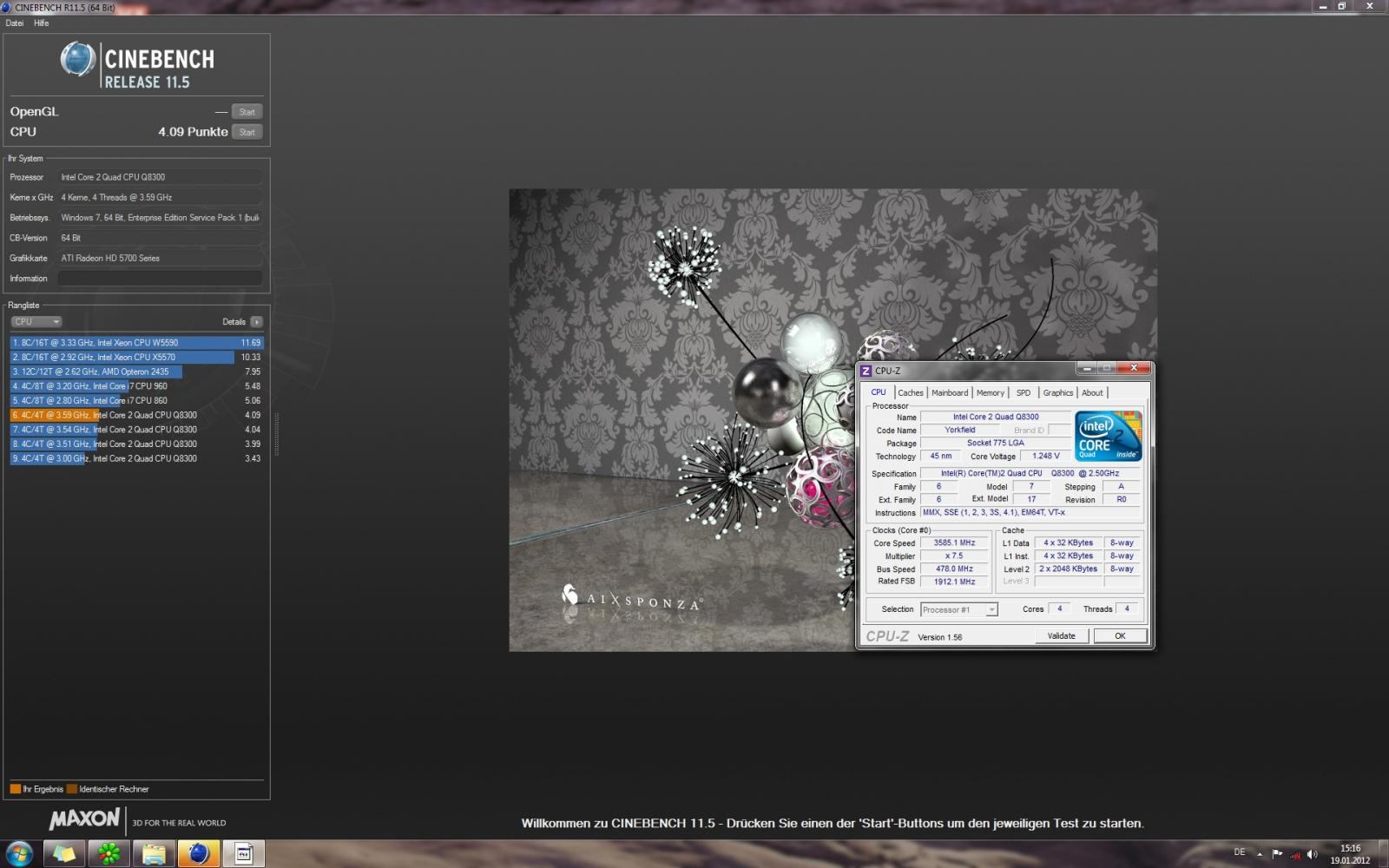
Task: Open the Hilfe menu
Action: [42, 23]
